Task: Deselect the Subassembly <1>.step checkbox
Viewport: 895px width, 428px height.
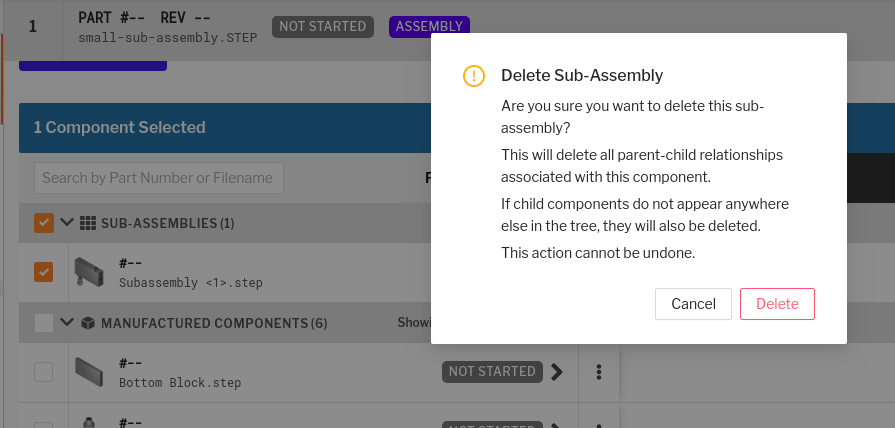Action: click(x=44, y=272)
